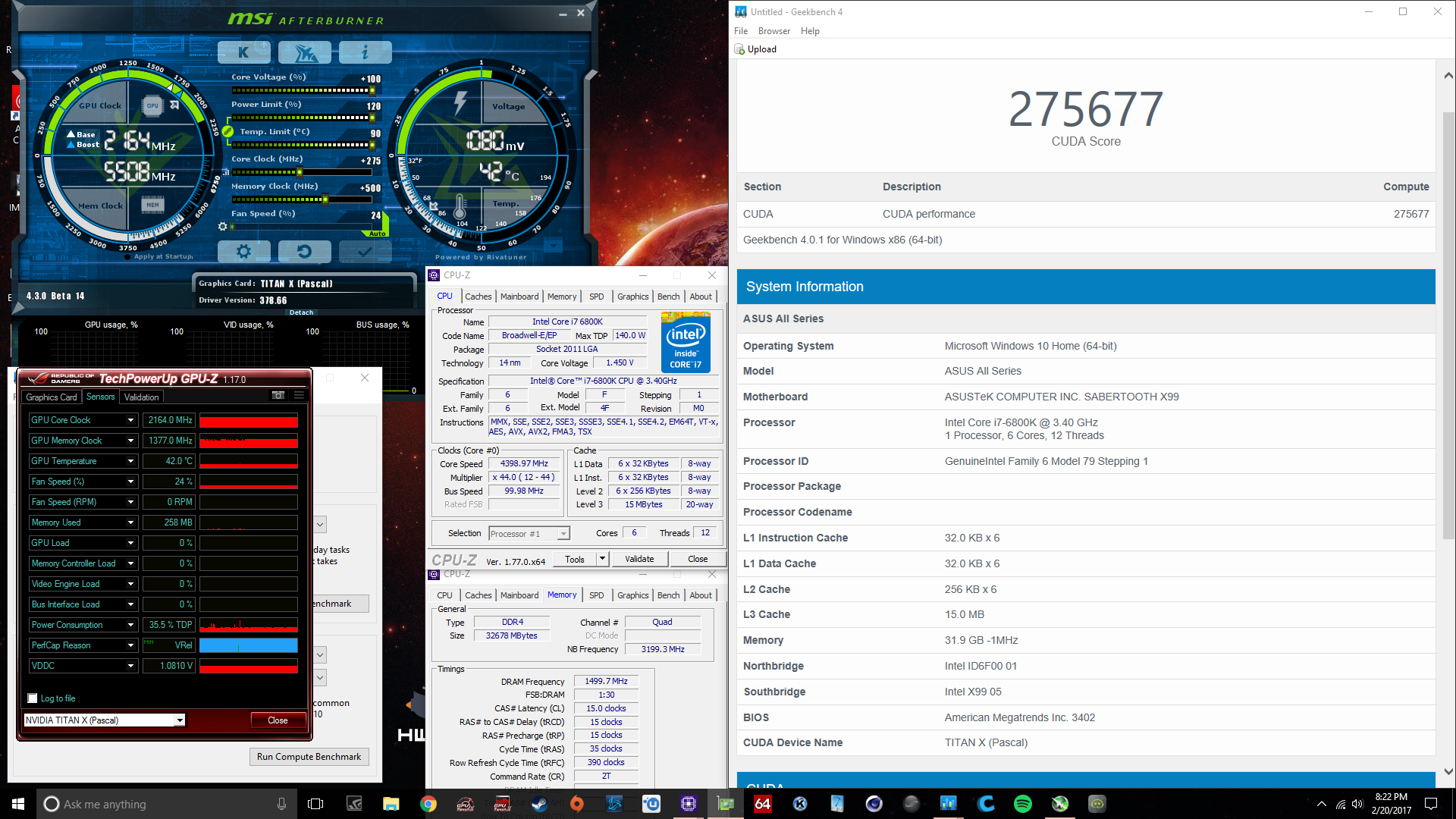1456x819 pixels.
Task: Open the GPU Memory Clock sensor dropdown
Action: [130, 441]
